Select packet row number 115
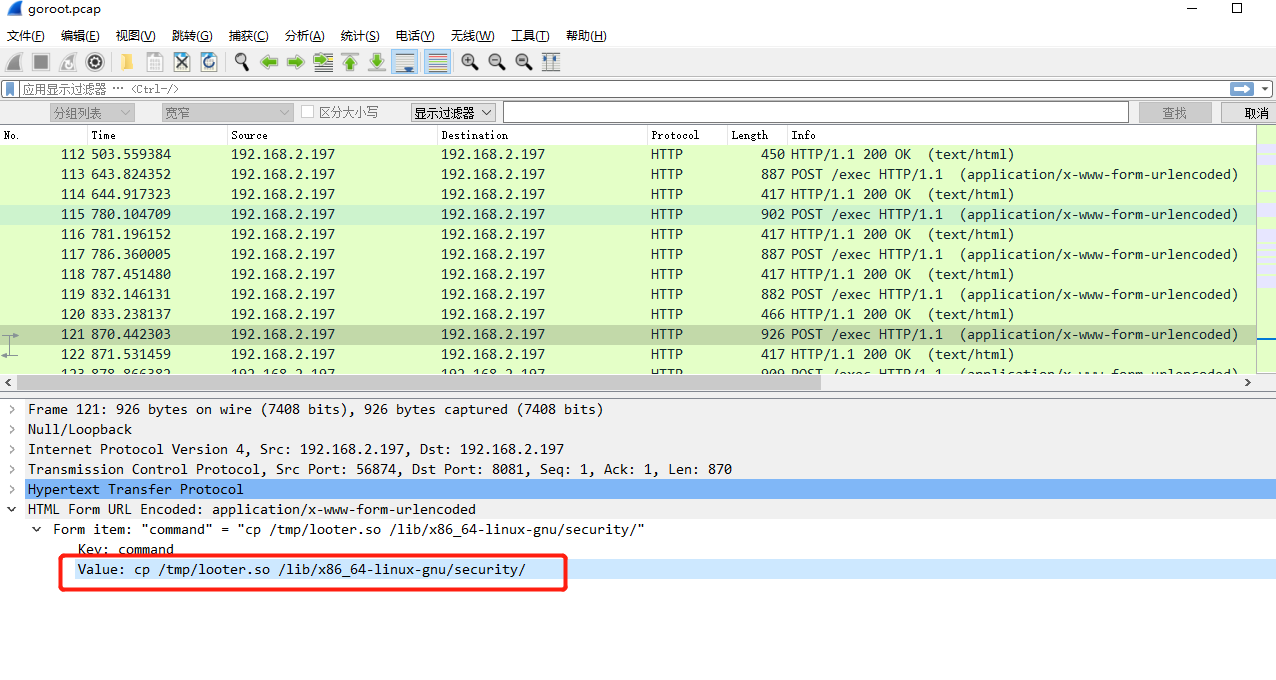The image size is (1276, 680). [628, 214]
